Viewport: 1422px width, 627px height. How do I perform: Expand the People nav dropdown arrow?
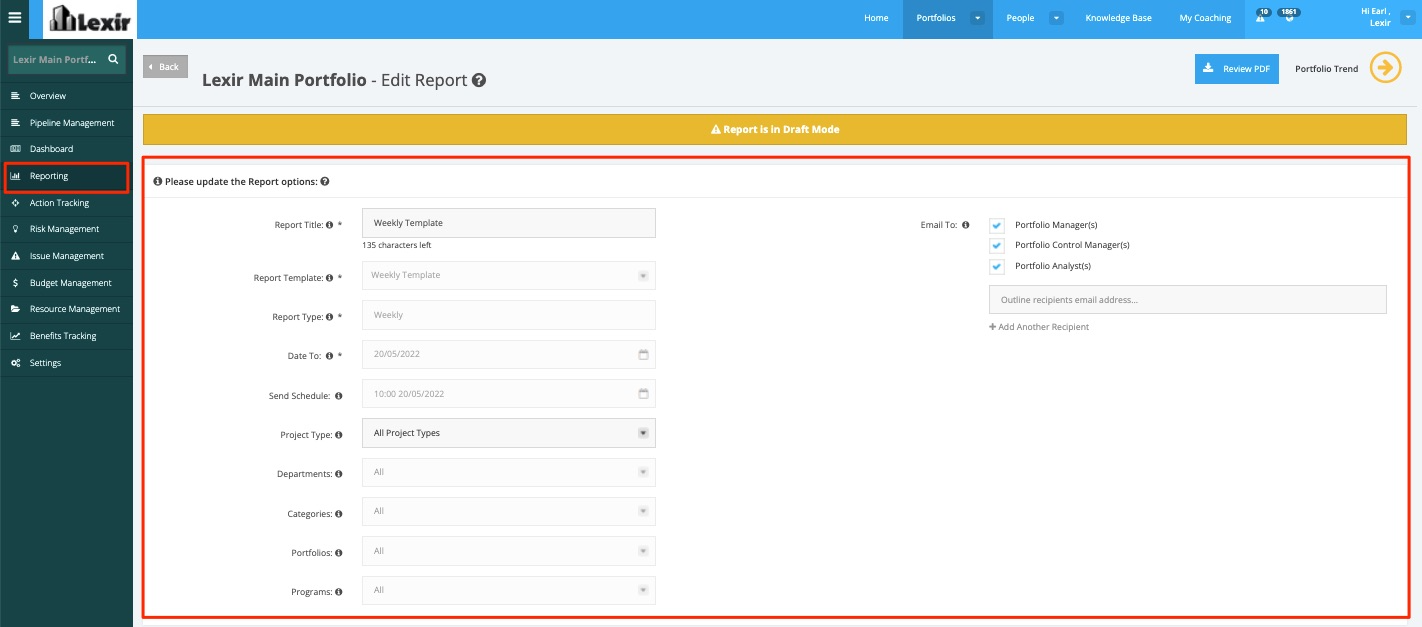click(1055, 18)
